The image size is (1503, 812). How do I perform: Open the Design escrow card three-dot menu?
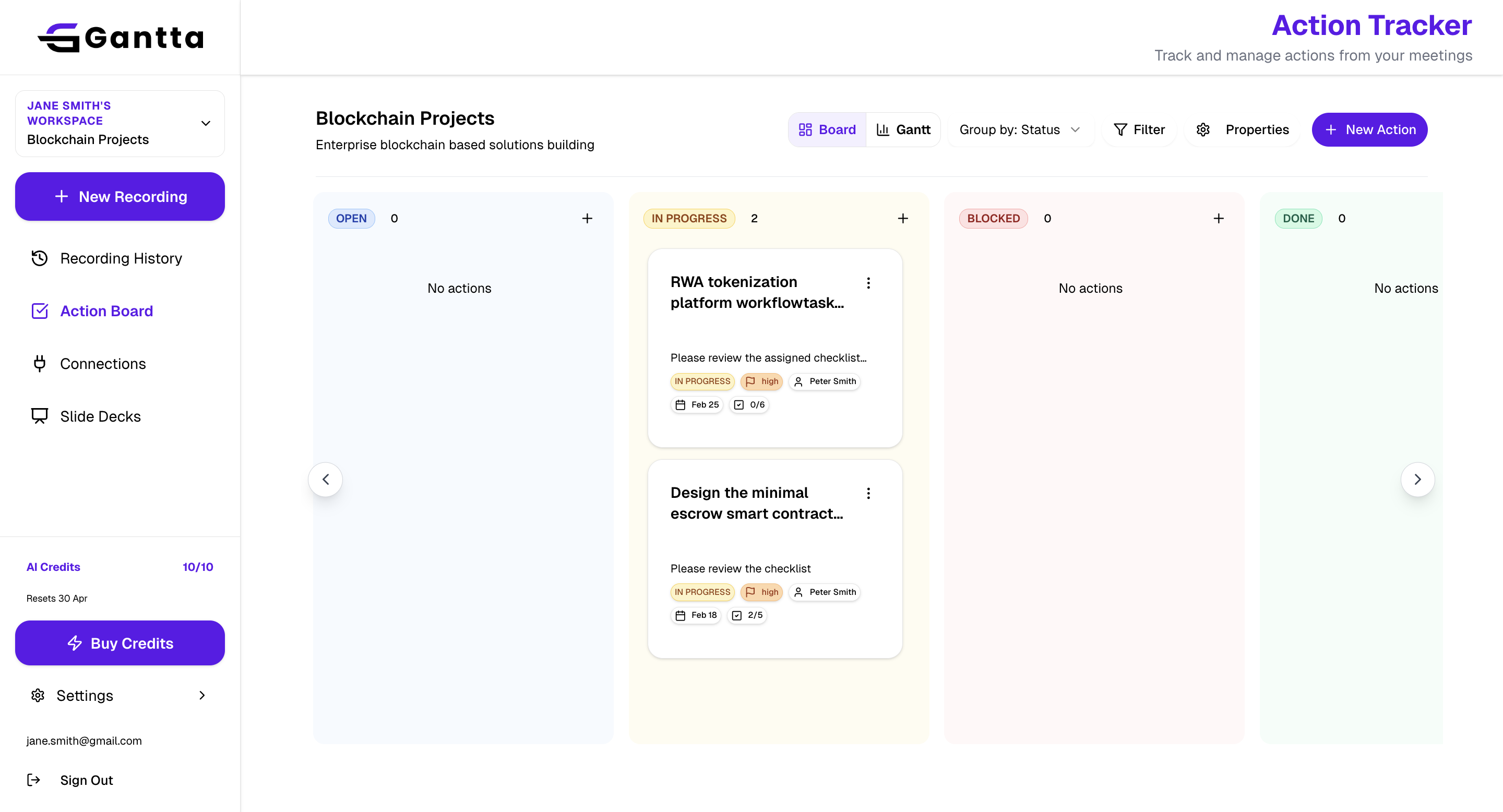coord(868,494)
